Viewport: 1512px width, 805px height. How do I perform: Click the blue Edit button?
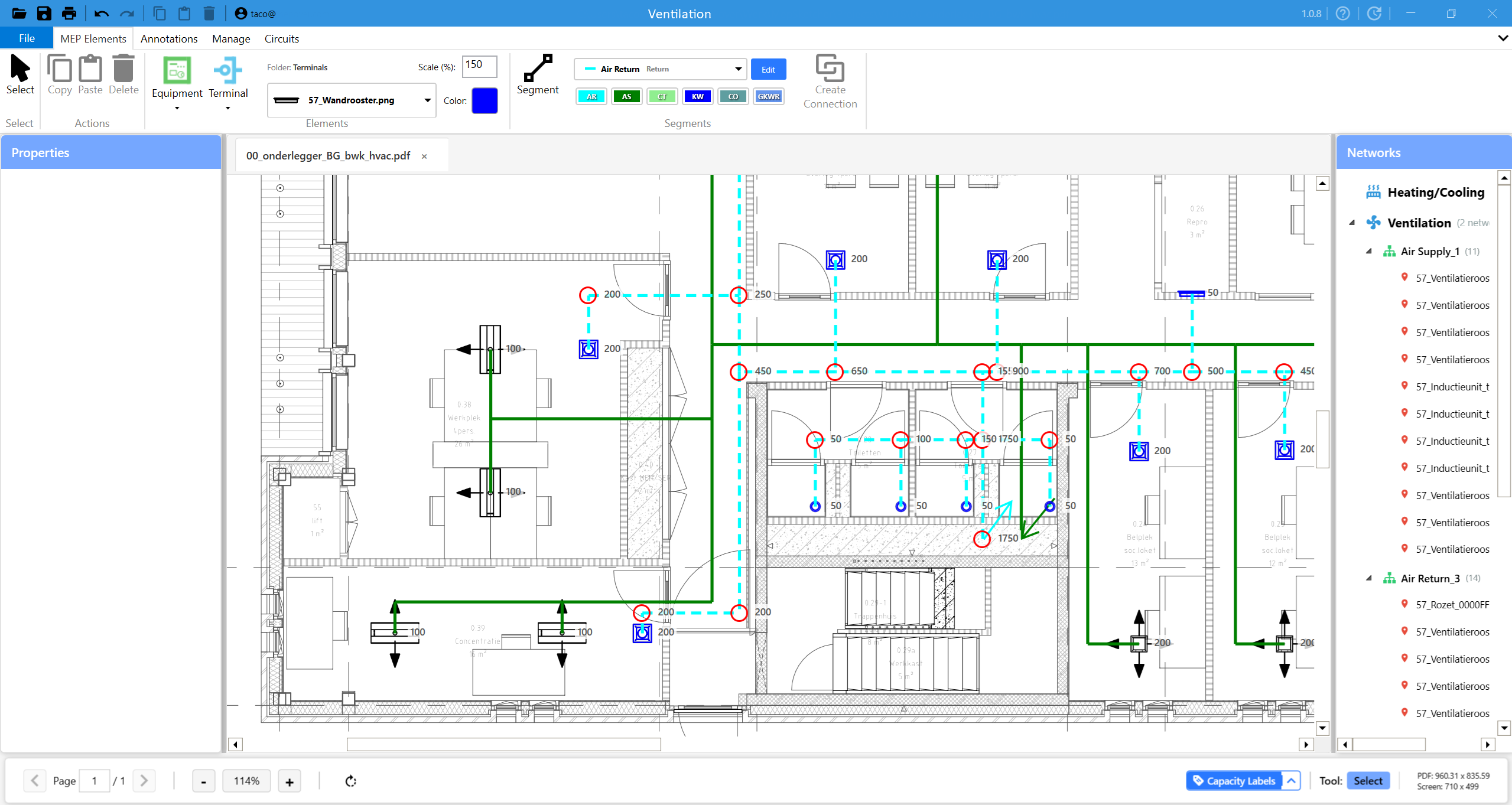pos(768,69)
